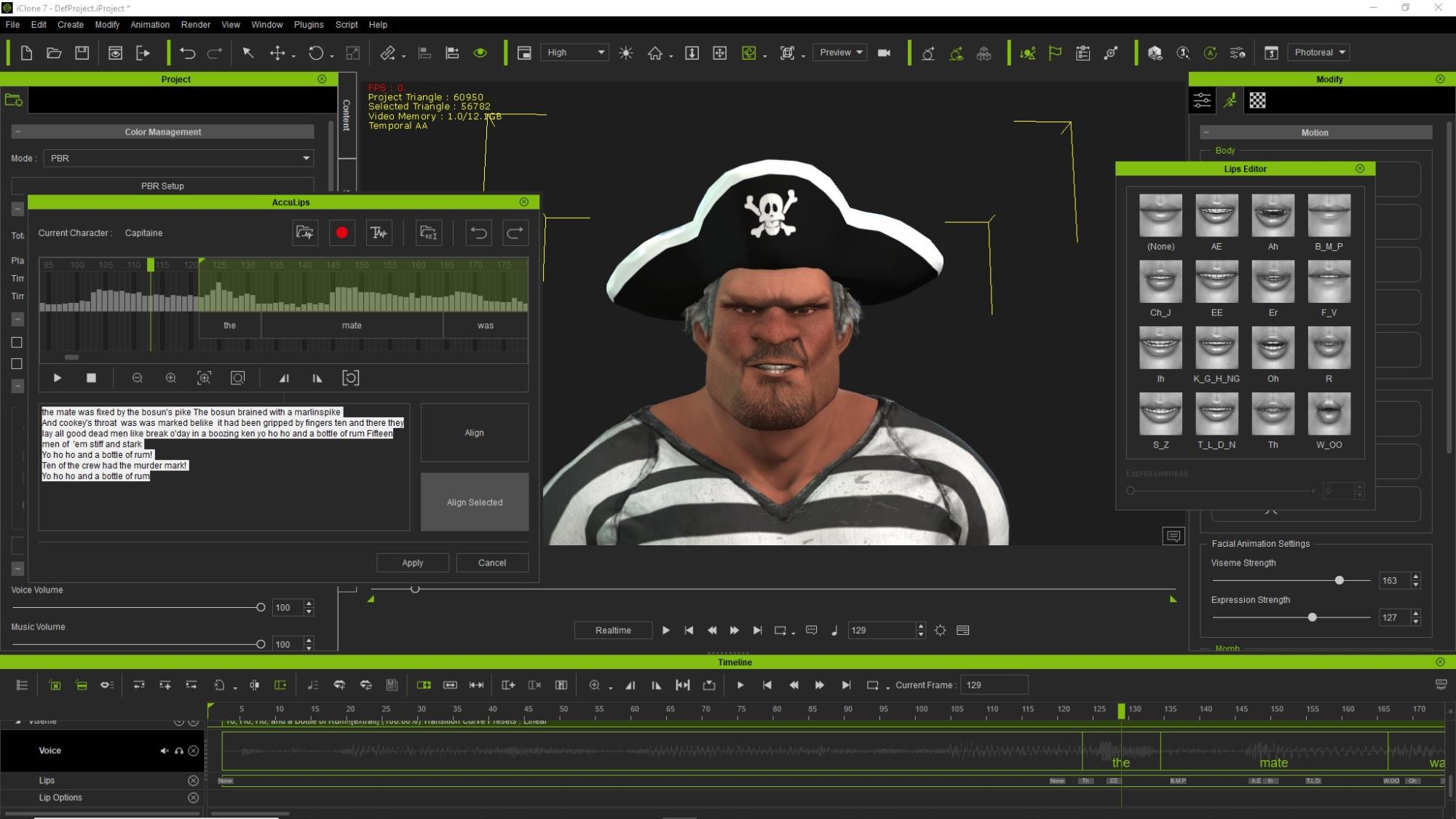Image resolution: width=1456 pixels, height=819 pixels.
Task: Click the Undo arrow in main toolbar
Action: point(187,53)
